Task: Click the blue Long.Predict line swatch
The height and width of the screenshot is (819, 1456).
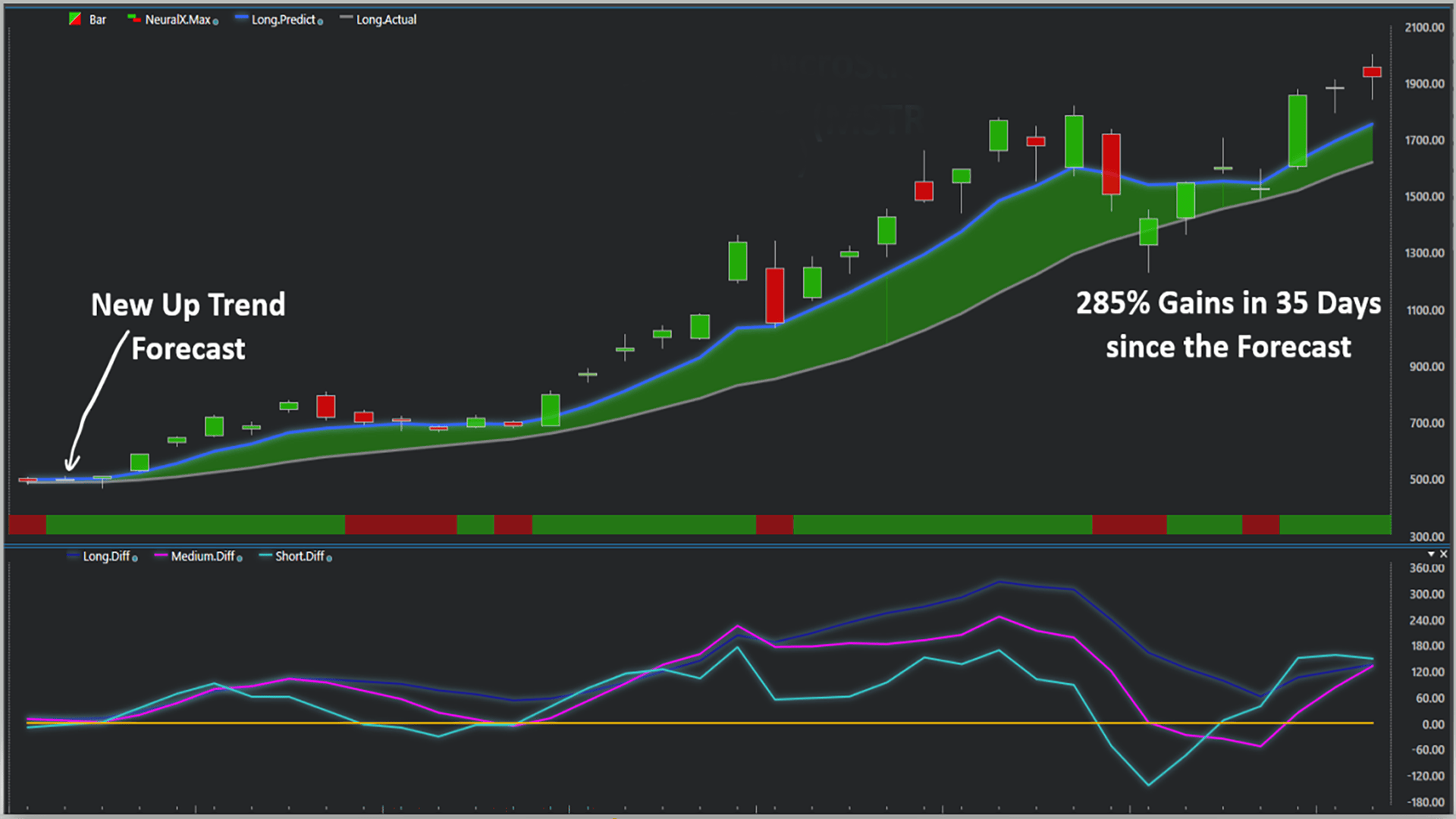Action: (242, 18)
